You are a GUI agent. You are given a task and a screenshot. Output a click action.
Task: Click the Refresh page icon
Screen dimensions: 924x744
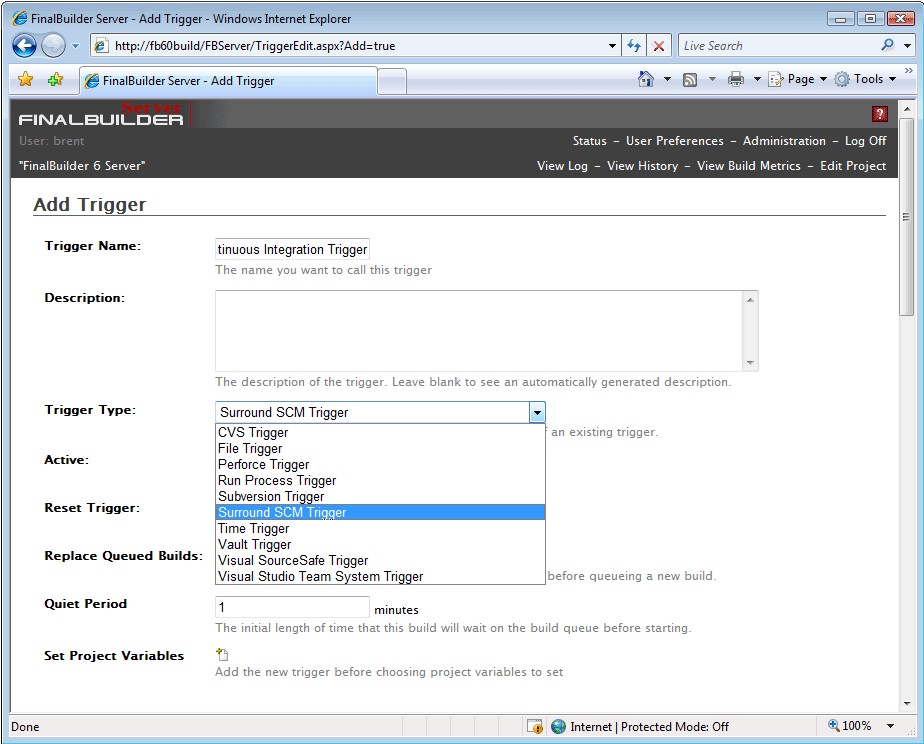634,46
